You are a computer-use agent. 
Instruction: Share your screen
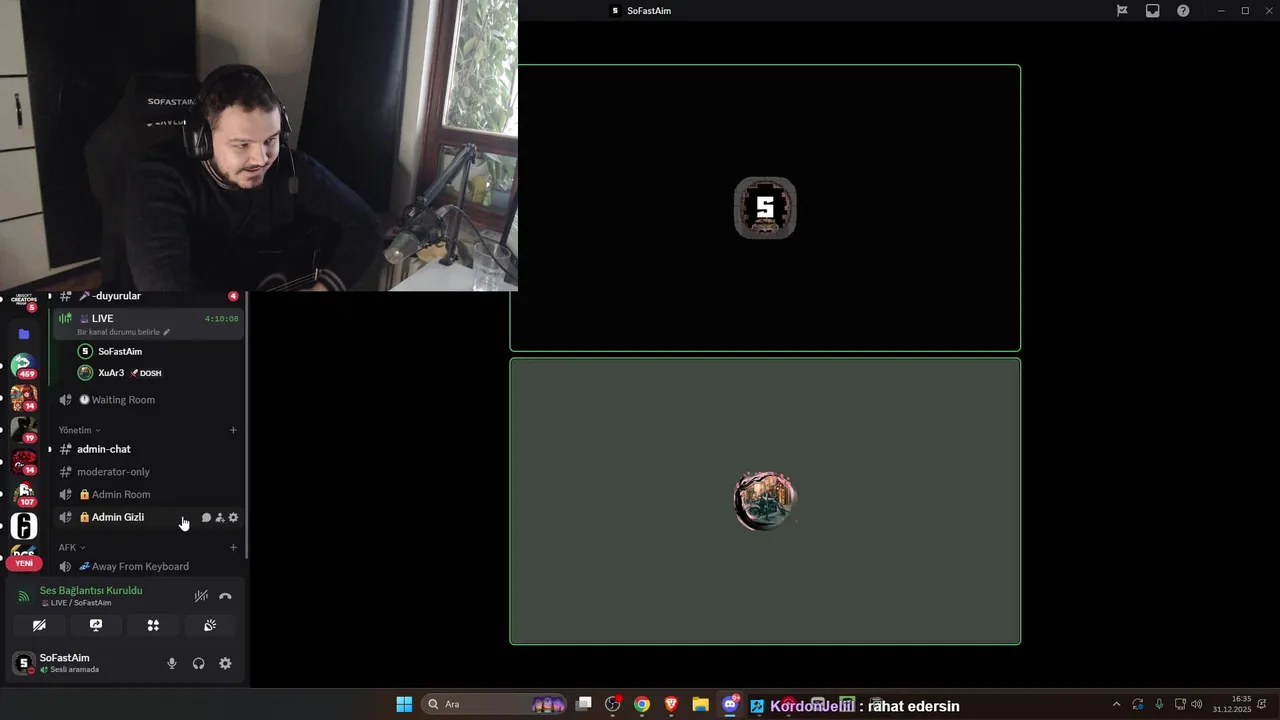tap(96, 625)
